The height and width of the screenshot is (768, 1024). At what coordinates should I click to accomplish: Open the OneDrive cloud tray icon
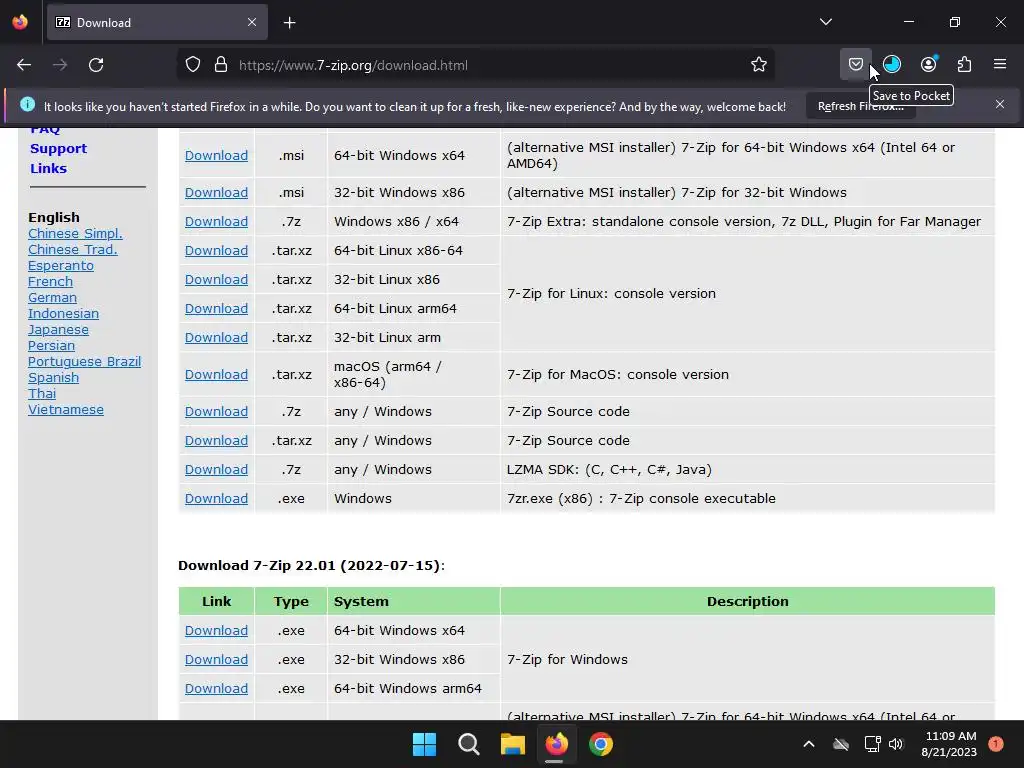pos(841,744)
